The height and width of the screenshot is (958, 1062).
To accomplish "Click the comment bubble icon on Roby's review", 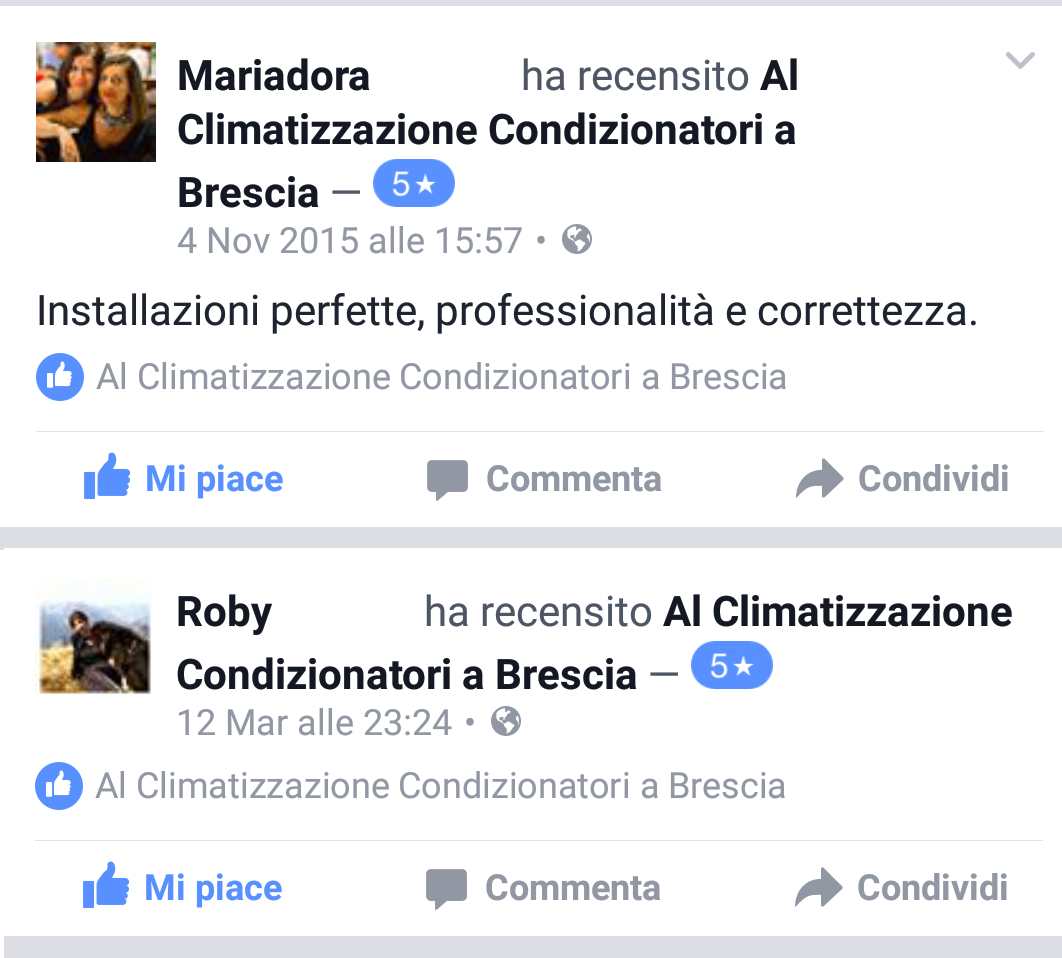I will pyautogui.click(x=446, y=888).
